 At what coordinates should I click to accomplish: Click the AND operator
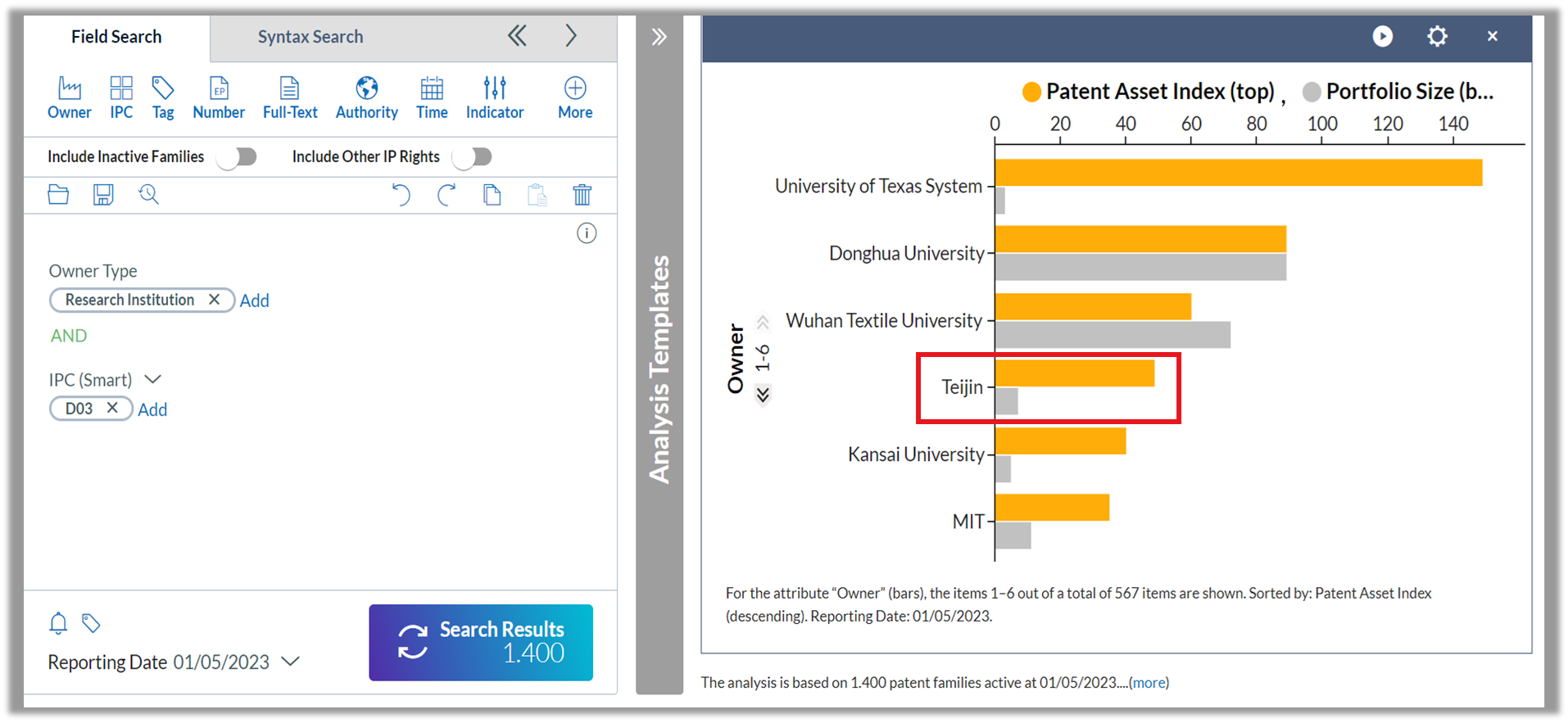click(x=69, y=336)
